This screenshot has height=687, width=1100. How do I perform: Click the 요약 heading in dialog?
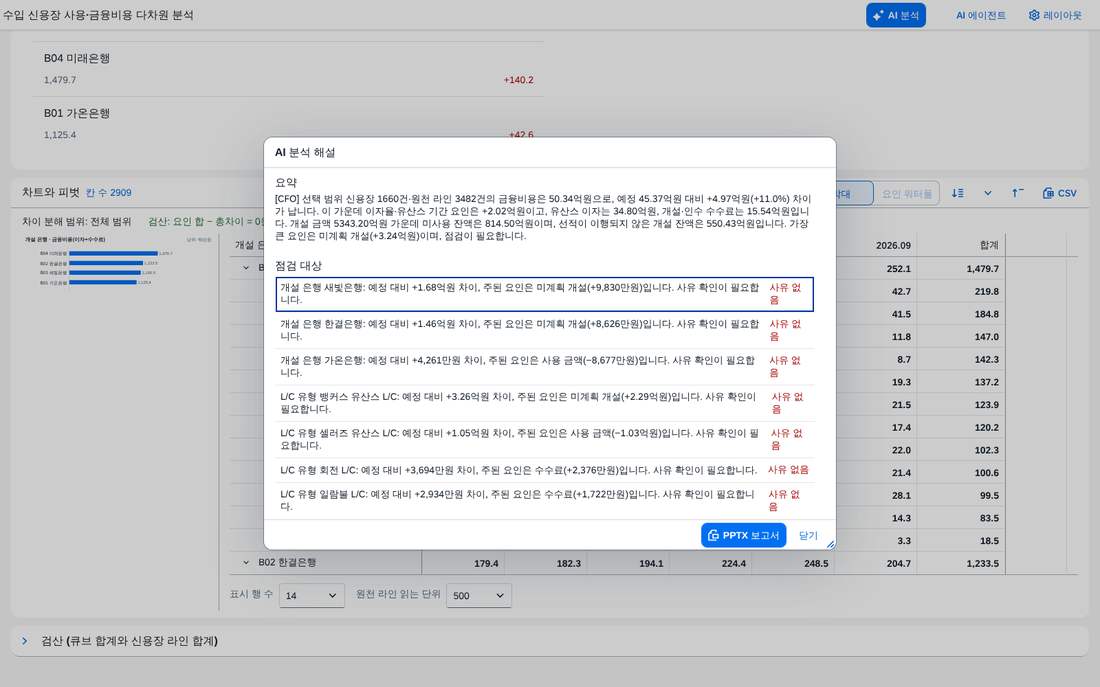pos(286,182)
